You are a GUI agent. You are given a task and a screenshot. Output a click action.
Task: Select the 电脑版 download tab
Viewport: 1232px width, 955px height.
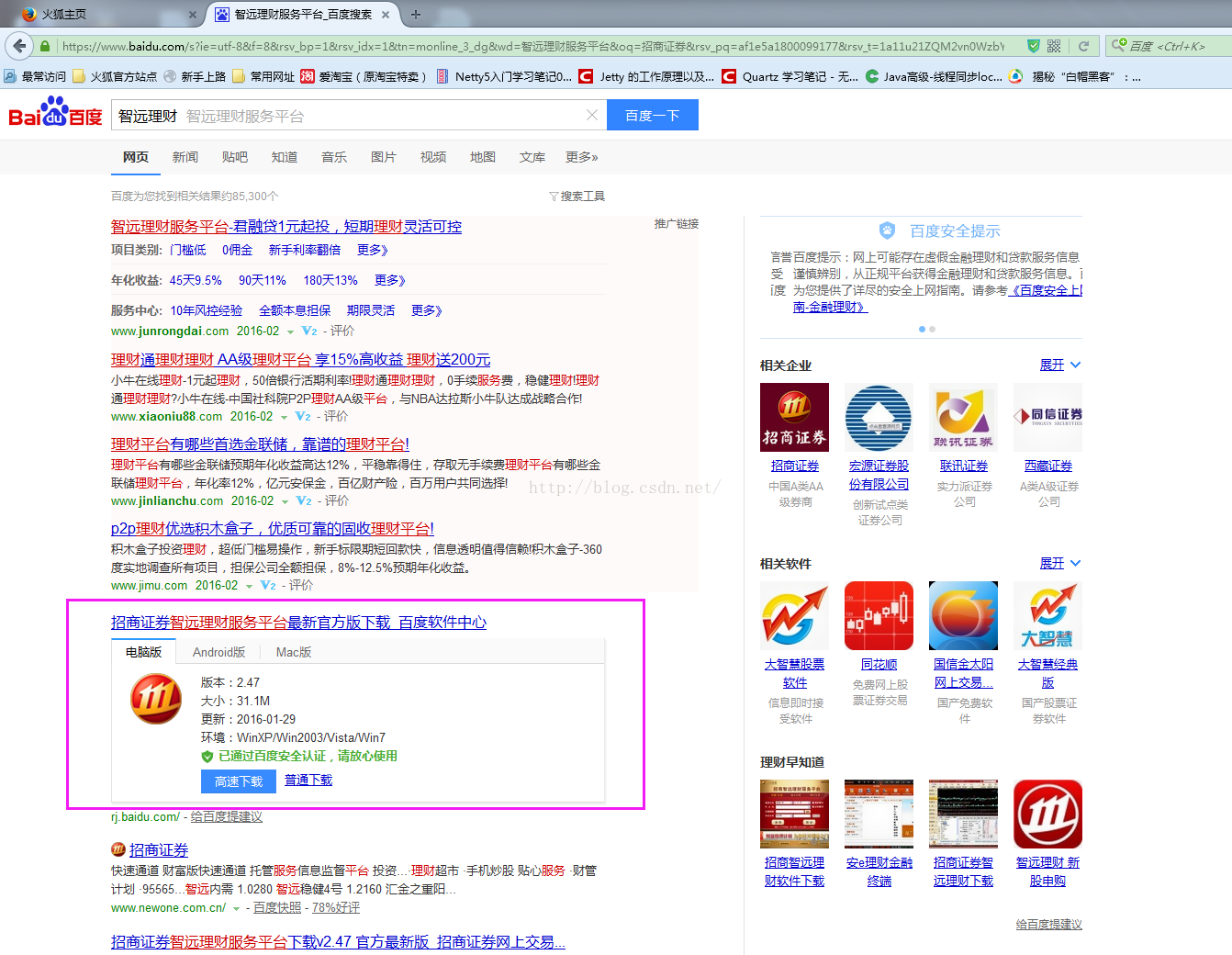(x=143, y=652)
